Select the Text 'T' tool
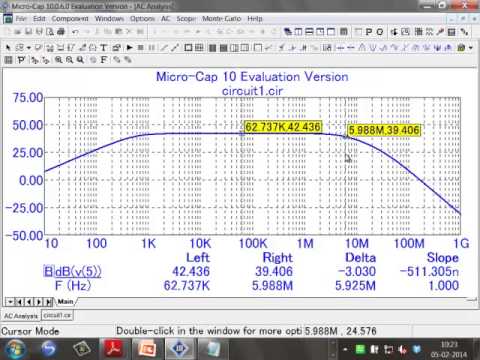Viewport: 480px width, 360px height. 104,48
